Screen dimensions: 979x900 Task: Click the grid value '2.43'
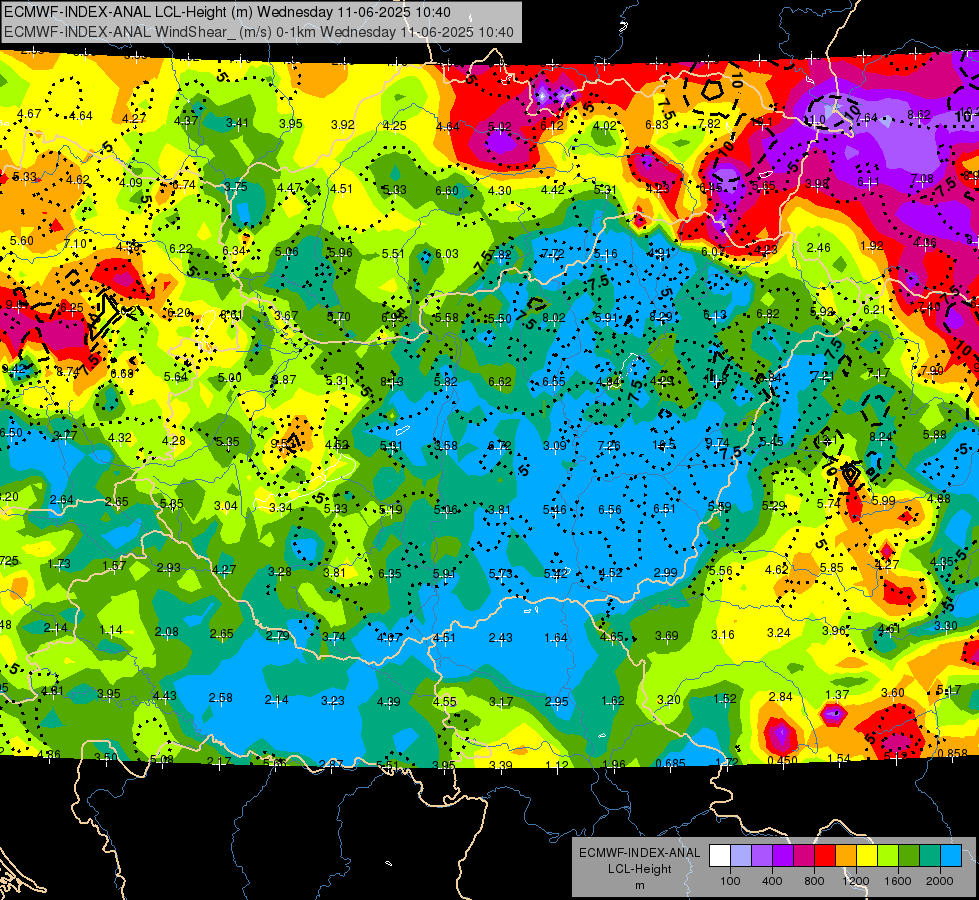(500, 638)
